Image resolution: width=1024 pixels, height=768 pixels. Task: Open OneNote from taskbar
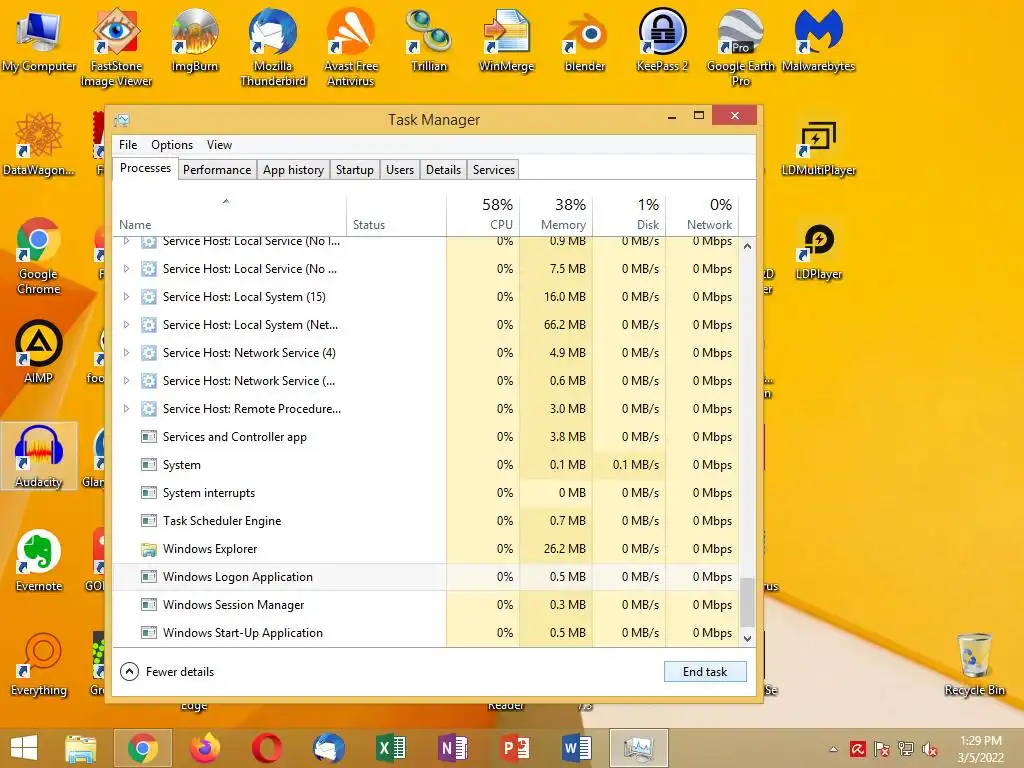[453, 748]
